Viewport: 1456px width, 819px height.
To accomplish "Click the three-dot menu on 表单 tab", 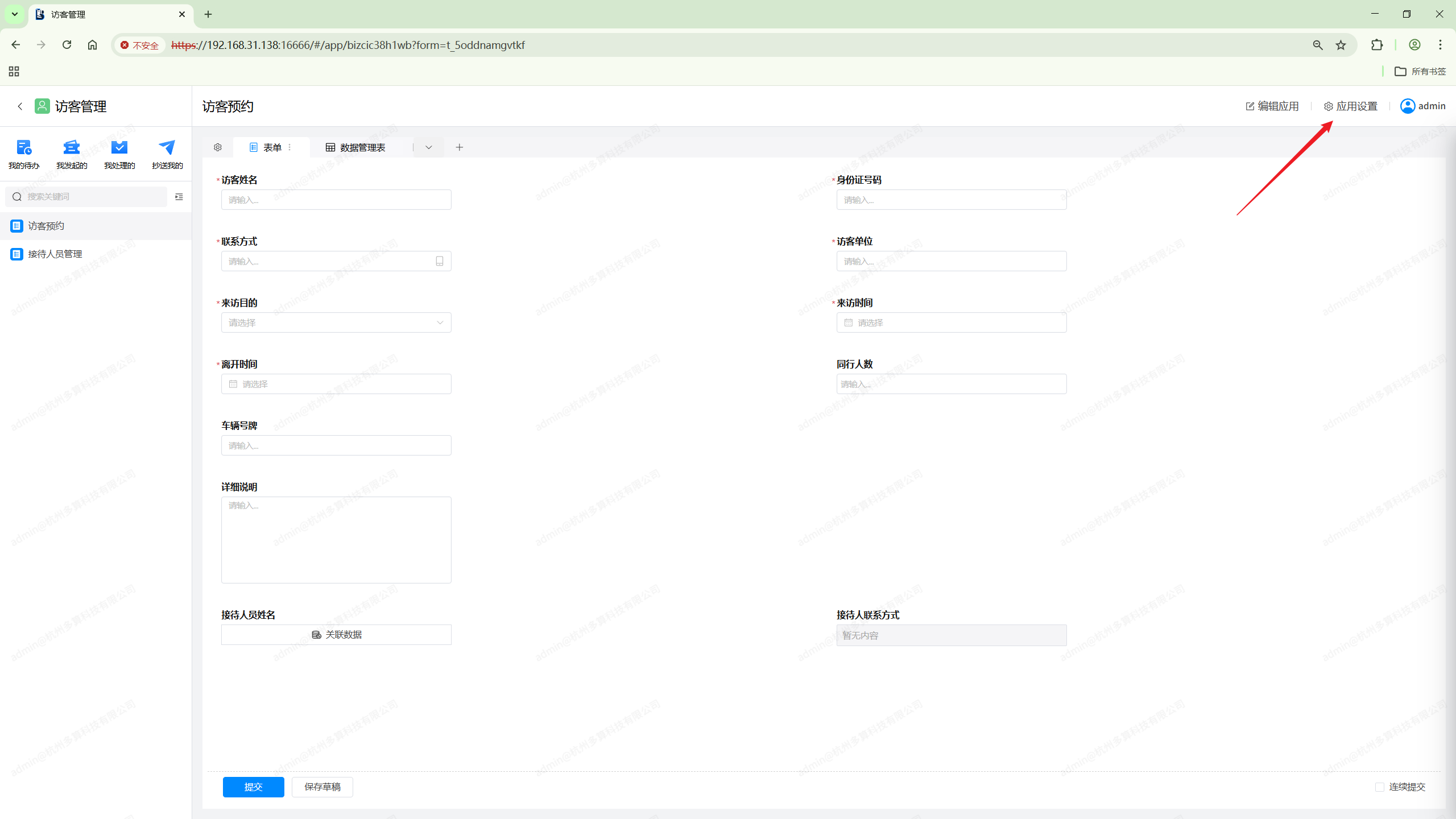I will pyautogui.click(x=290, y=147).
